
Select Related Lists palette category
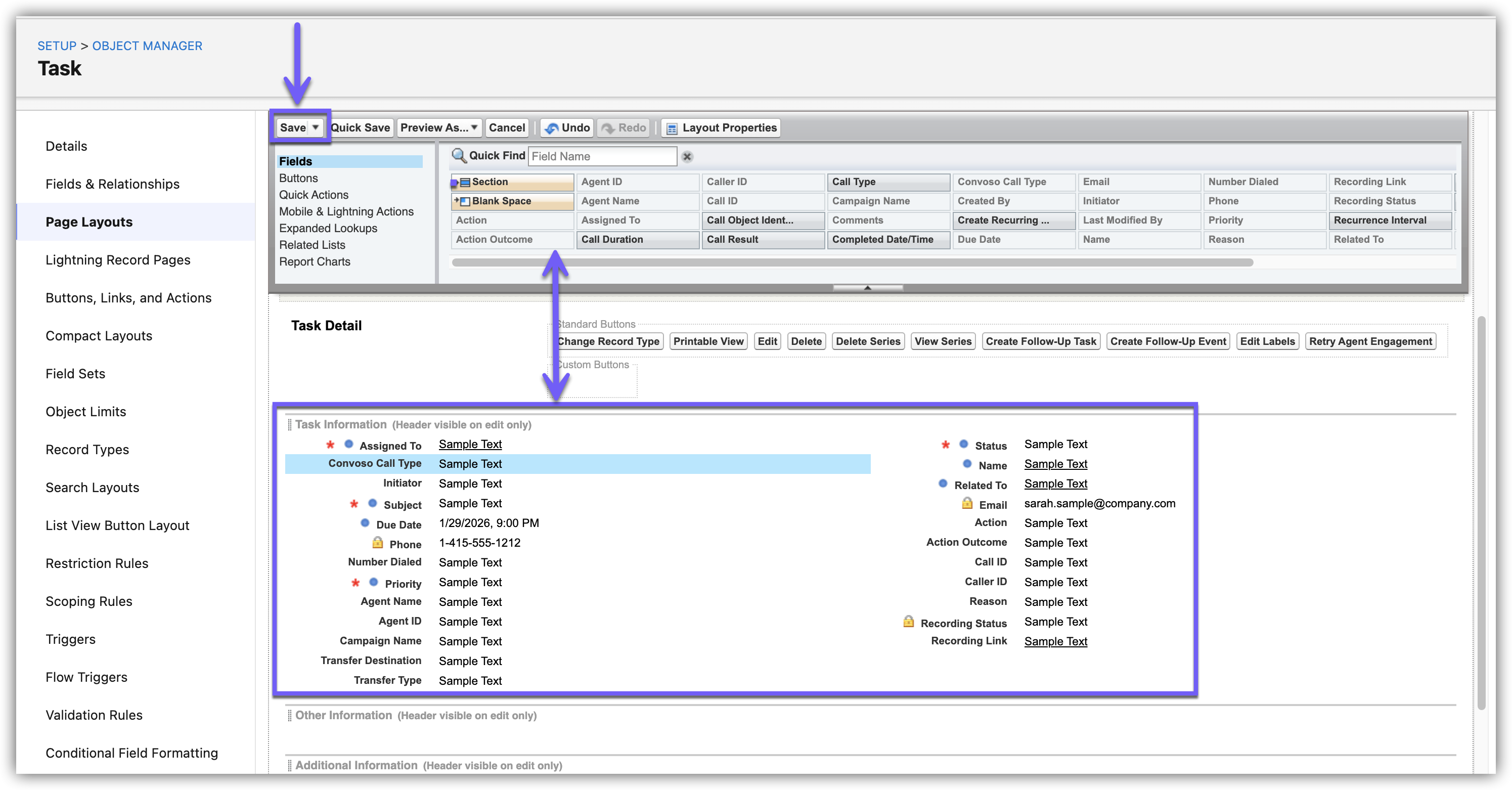312,245
